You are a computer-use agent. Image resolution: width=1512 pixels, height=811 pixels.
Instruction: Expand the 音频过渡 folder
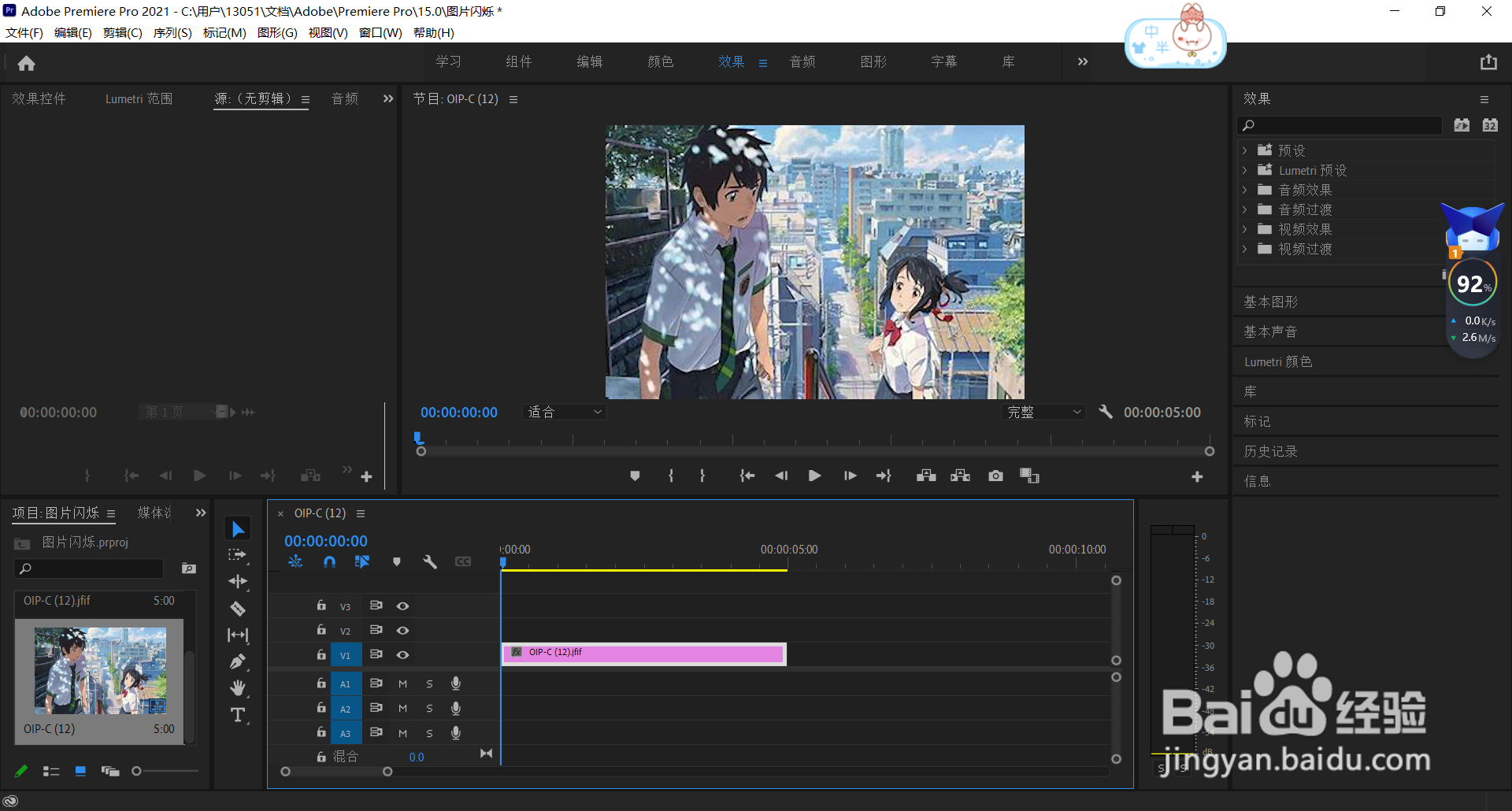pyautogui.click(x=1244, y=209)
